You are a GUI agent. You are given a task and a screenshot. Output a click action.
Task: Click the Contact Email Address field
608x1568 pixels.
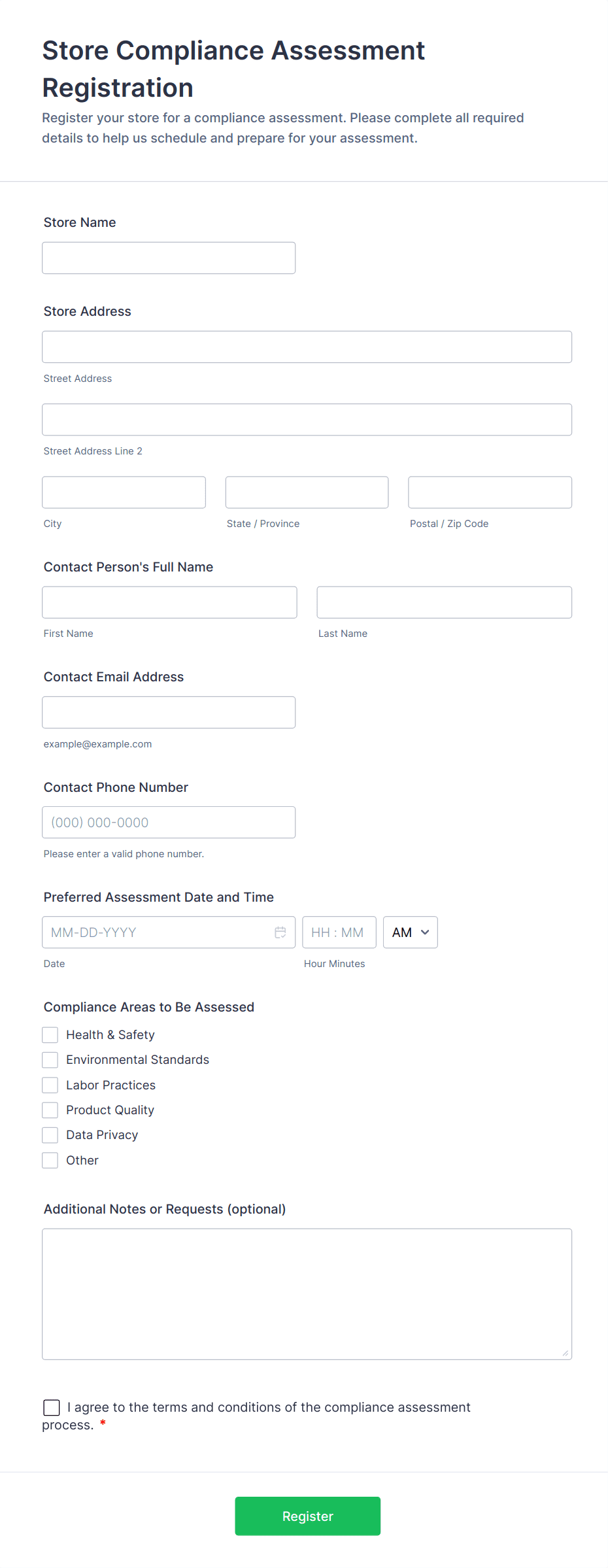[x=169, y=713]
